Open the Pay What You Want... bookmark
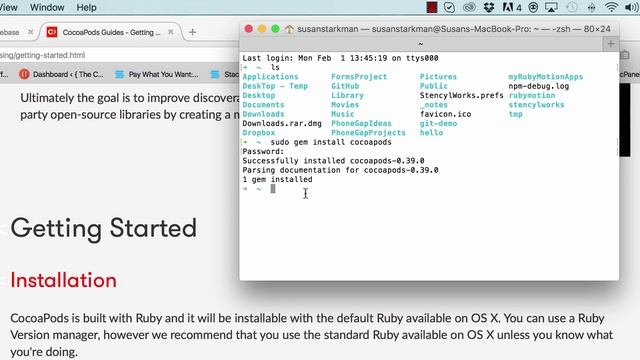 click(x=156, y=74)
